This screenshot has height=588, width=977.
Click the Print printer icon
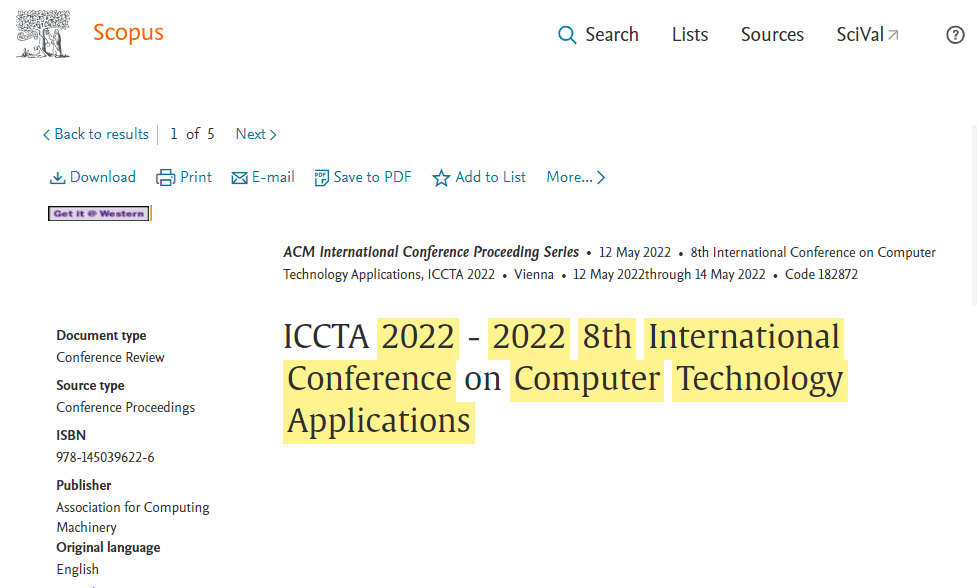tap(165, 178)
